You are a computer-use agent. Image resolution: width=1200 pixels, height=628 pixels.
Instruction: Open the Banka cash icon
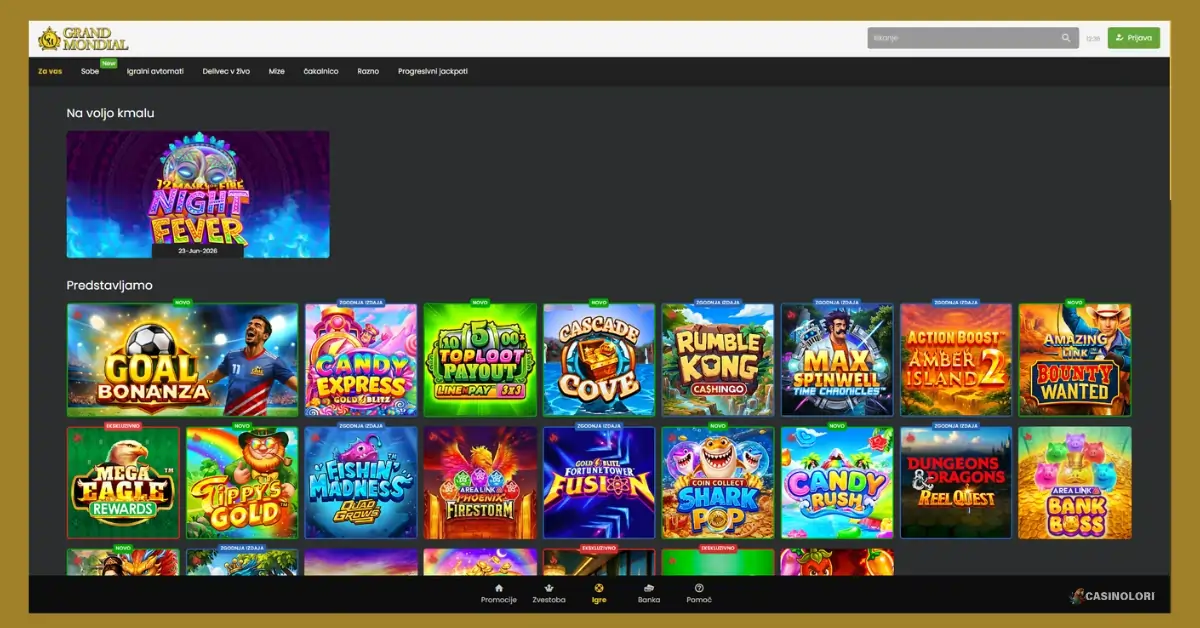click(649, 588)
